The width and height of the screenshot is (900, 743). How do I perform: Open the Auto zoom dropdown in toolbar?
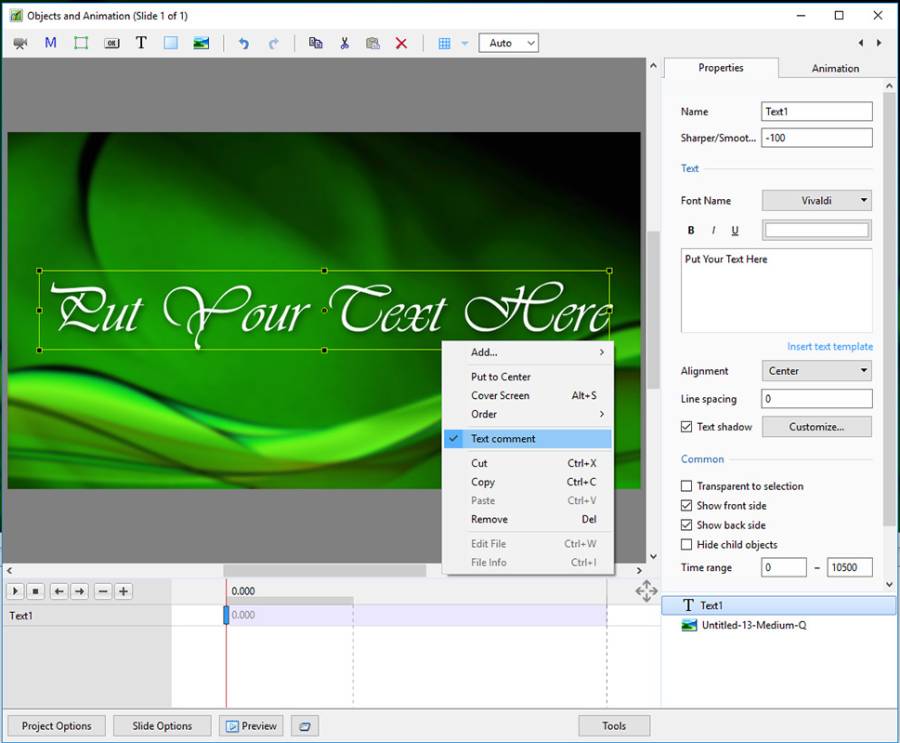pos(509,43)
